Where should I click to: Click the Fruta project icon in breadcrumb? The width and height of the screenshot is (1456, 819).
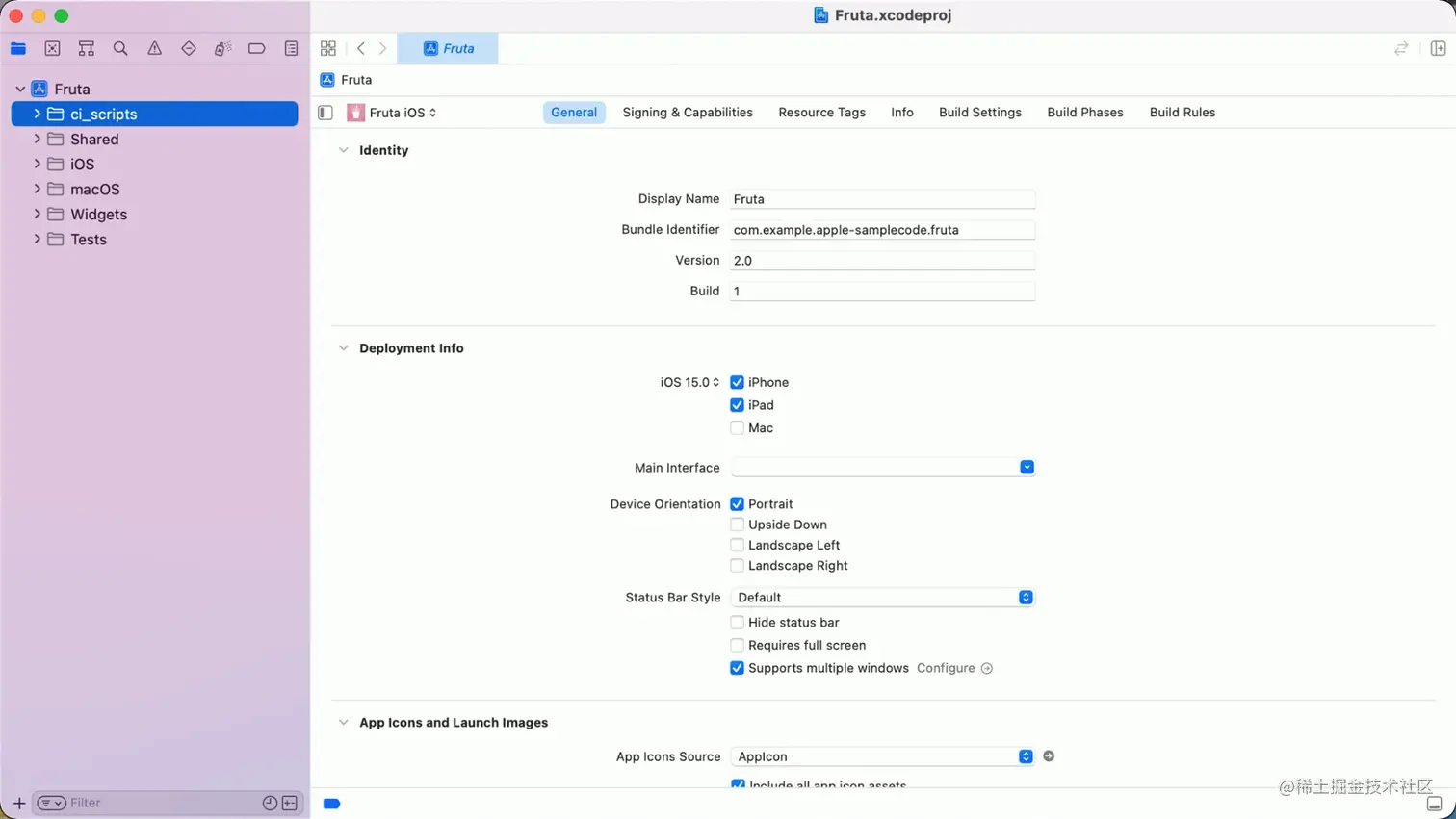click(x=327, y=80)
